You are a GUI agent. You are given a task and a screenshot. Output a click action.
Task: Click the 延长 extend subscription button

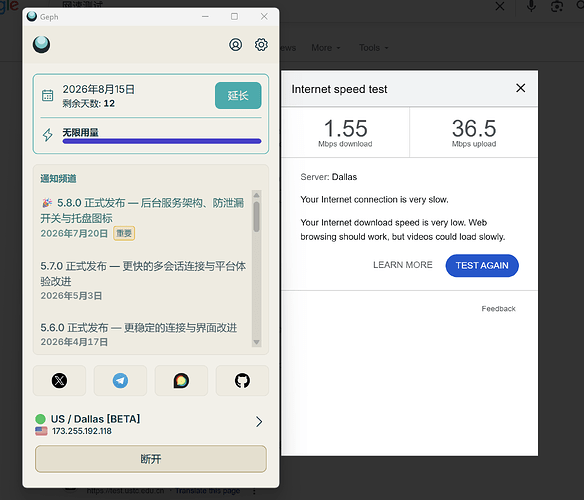click(x=238, y=96)
